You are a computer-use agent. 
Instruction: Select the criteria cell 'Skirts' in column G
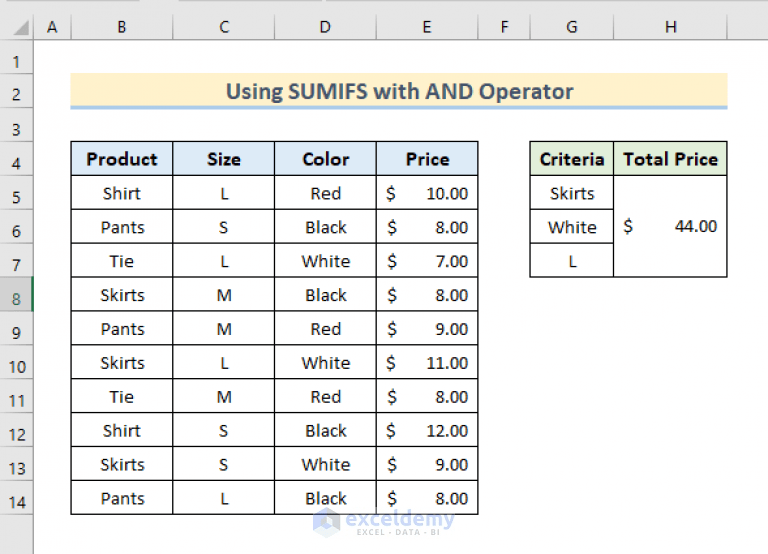tap(572, 193)
